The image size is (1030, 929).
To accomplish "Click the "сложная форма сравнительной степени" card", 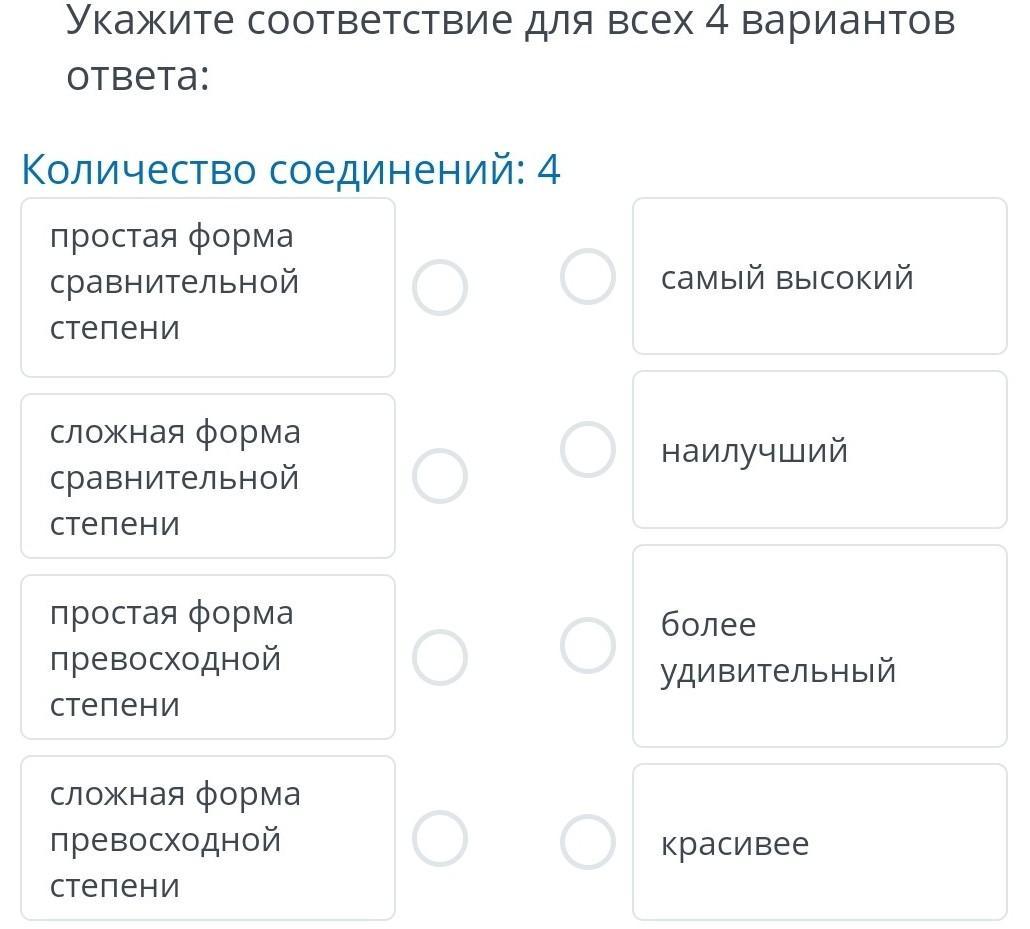I will (x=207, y=476).
